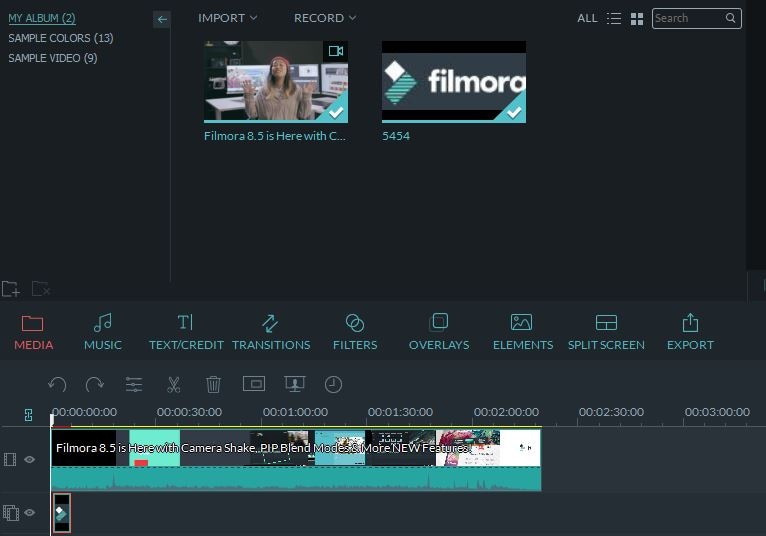766x536 pixels.
Task: Click the record voiceover icon in the timeline toolbar
Action: 295,384
